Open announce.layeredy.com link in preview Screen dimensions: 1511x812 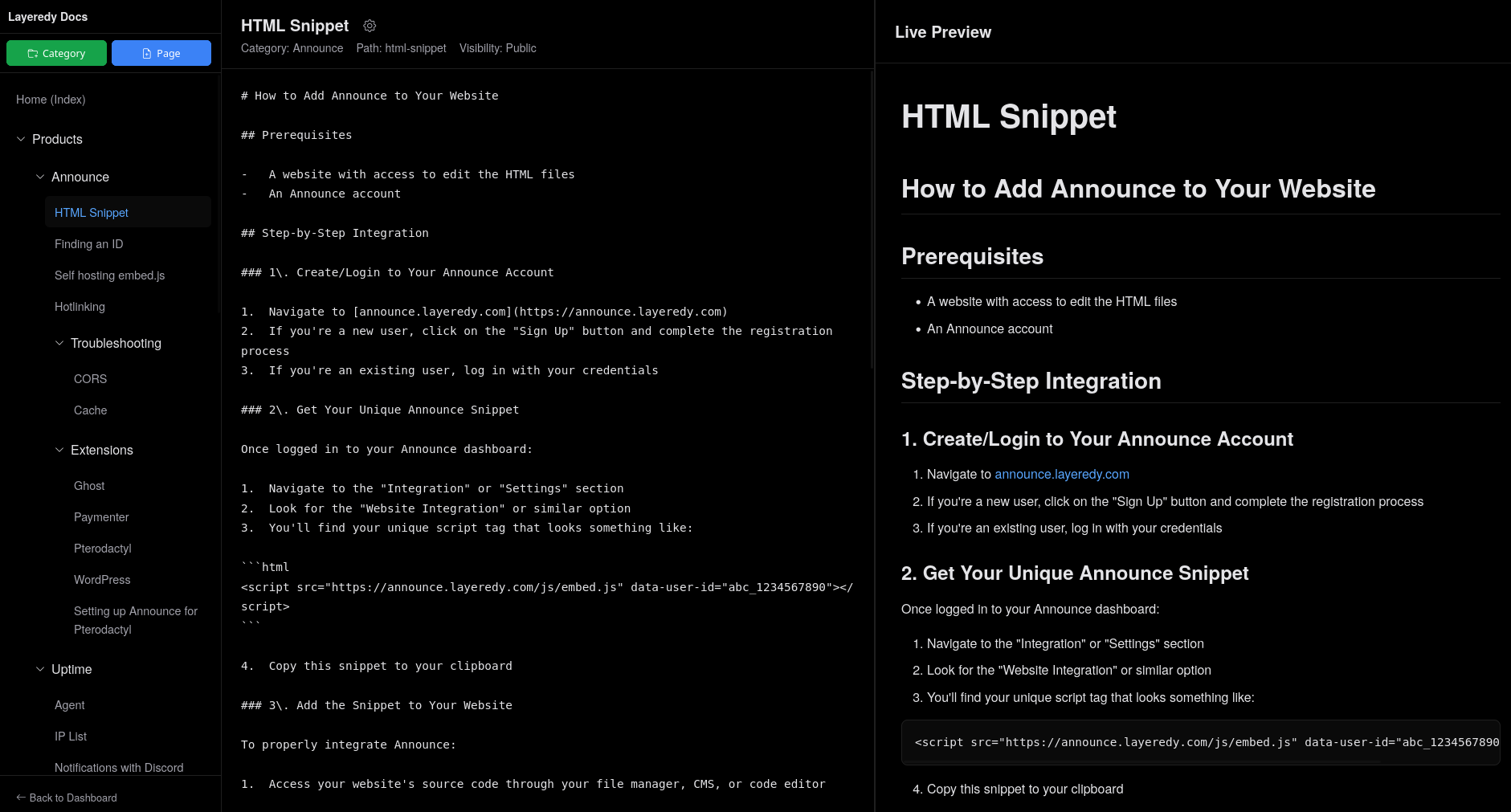[x=1062, y=475]
